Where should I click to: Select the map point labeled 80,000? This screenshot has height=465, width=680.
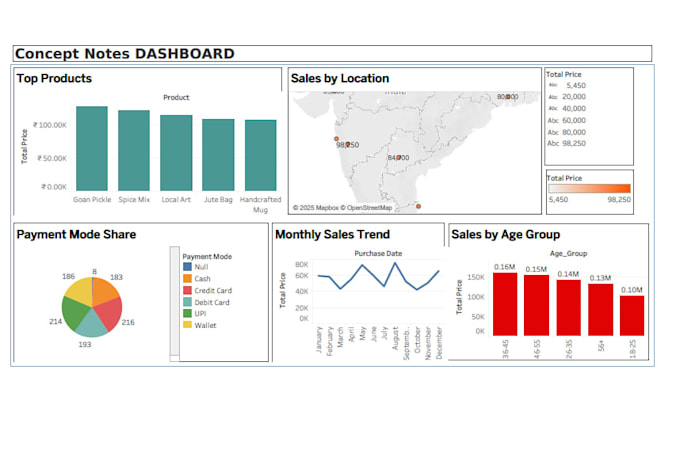[508, 97]
